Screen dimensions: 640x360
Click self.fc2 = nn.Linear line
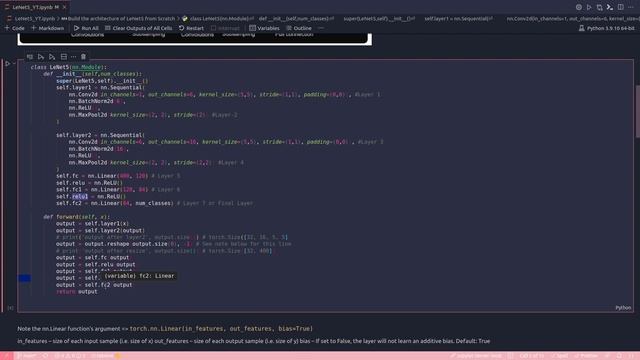click(x=155, y=203)
